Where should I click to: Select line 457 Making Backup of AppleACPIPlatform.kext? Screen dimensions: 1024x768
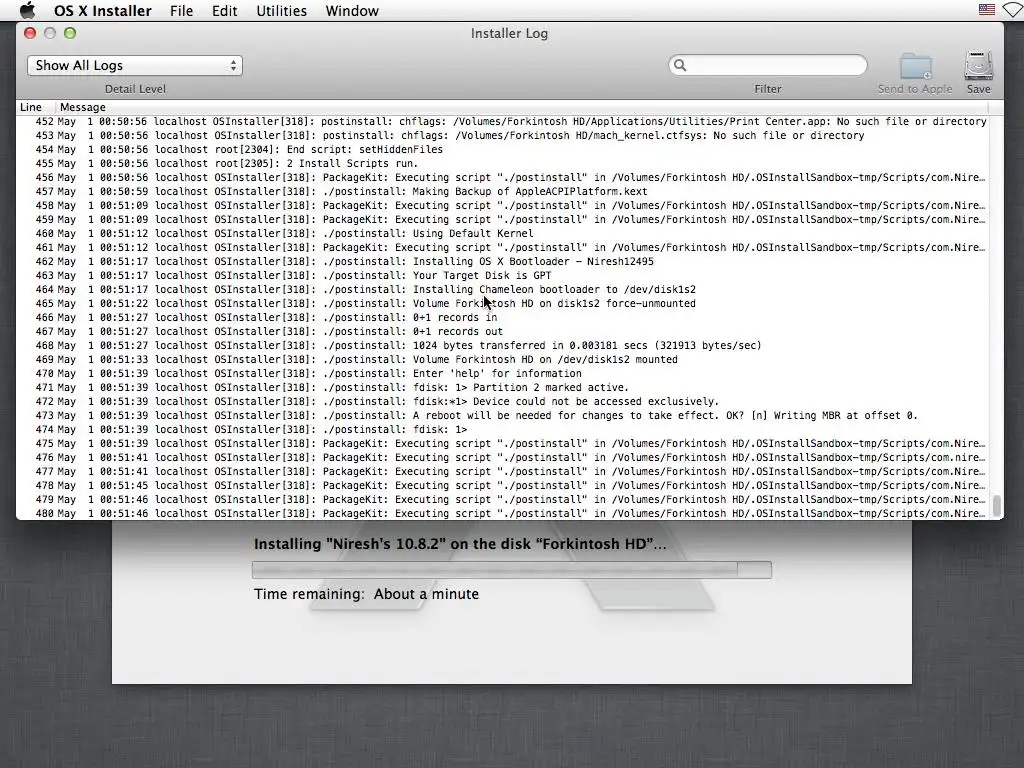503,191
